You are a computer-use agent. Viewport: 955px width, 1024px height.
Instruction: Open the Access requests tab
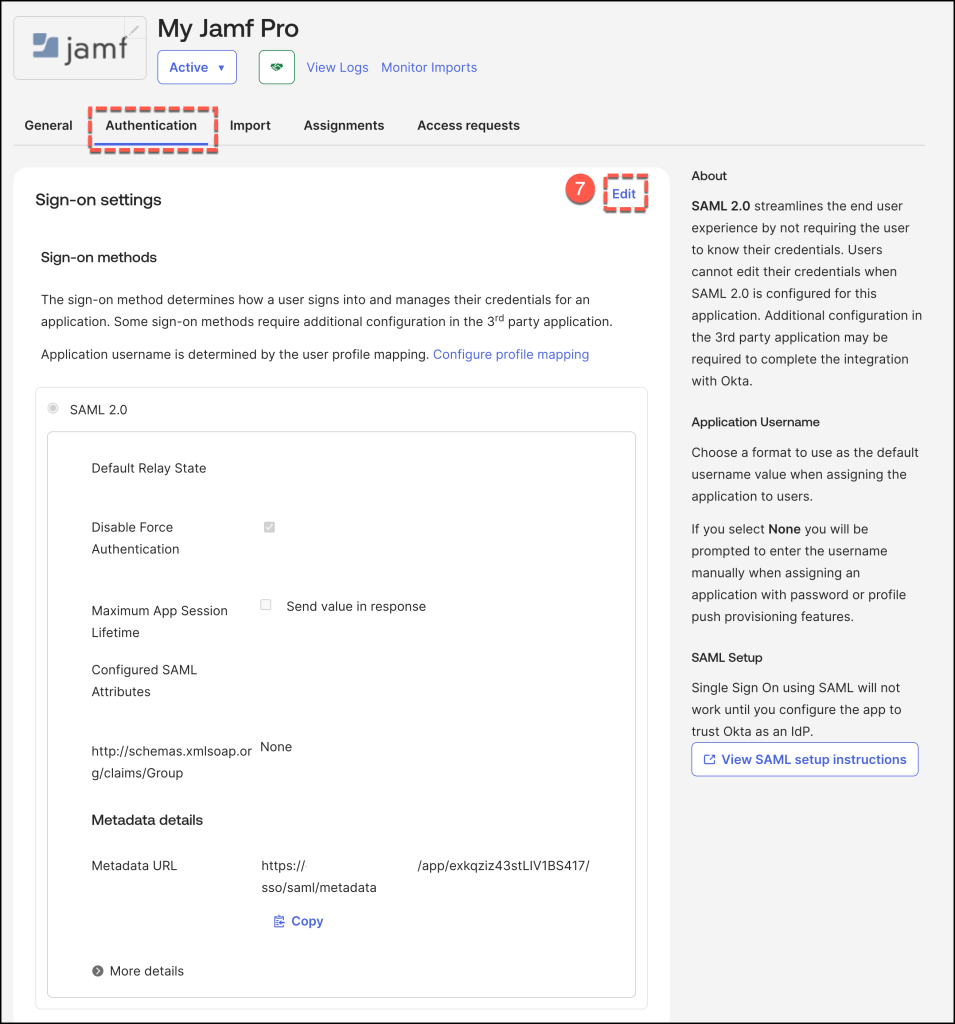468,125
